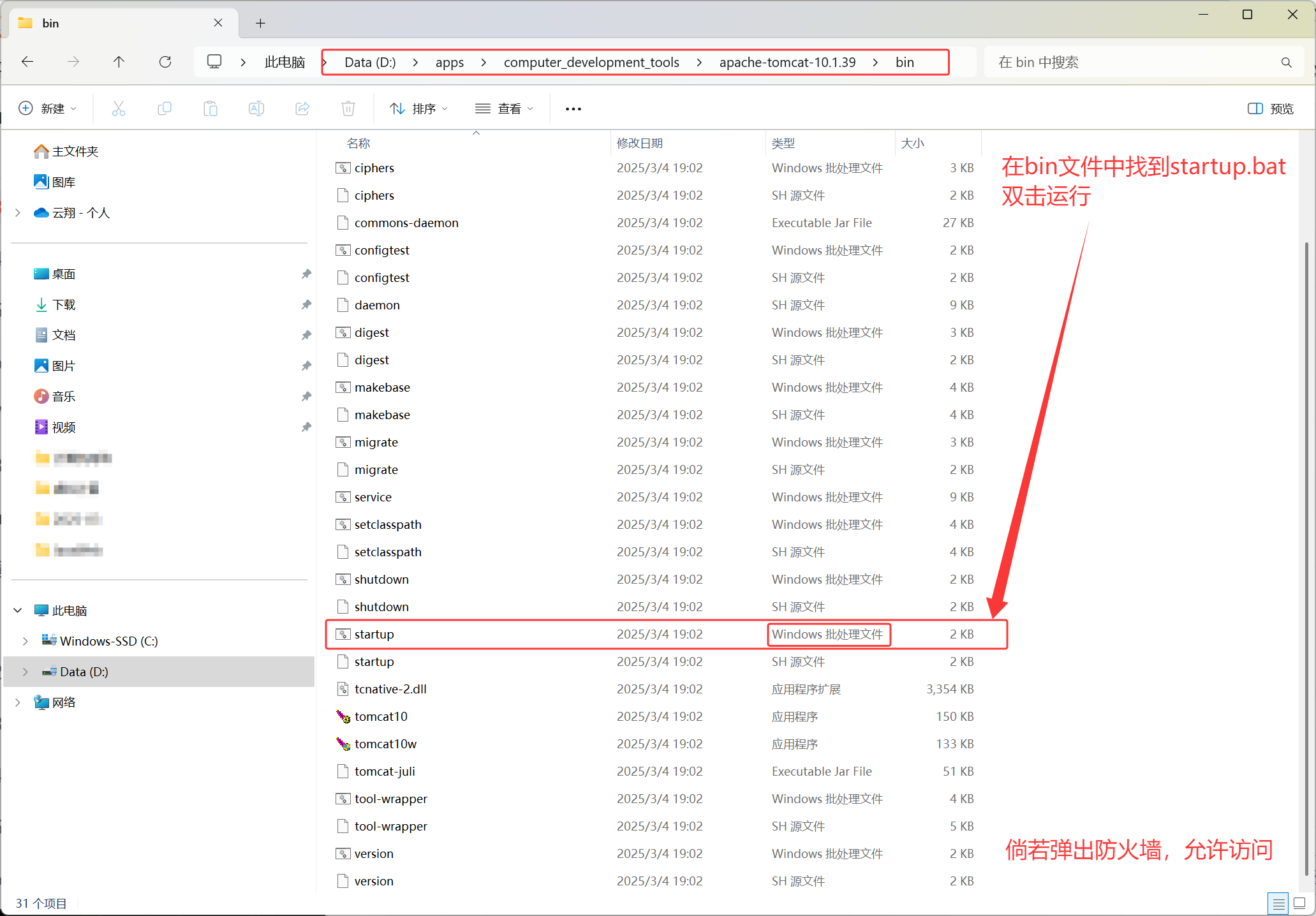The width and height of the screenshot is (1316, 916).
Task: Click the Paste clipboard icon
Action: click(x=211, y=108)
